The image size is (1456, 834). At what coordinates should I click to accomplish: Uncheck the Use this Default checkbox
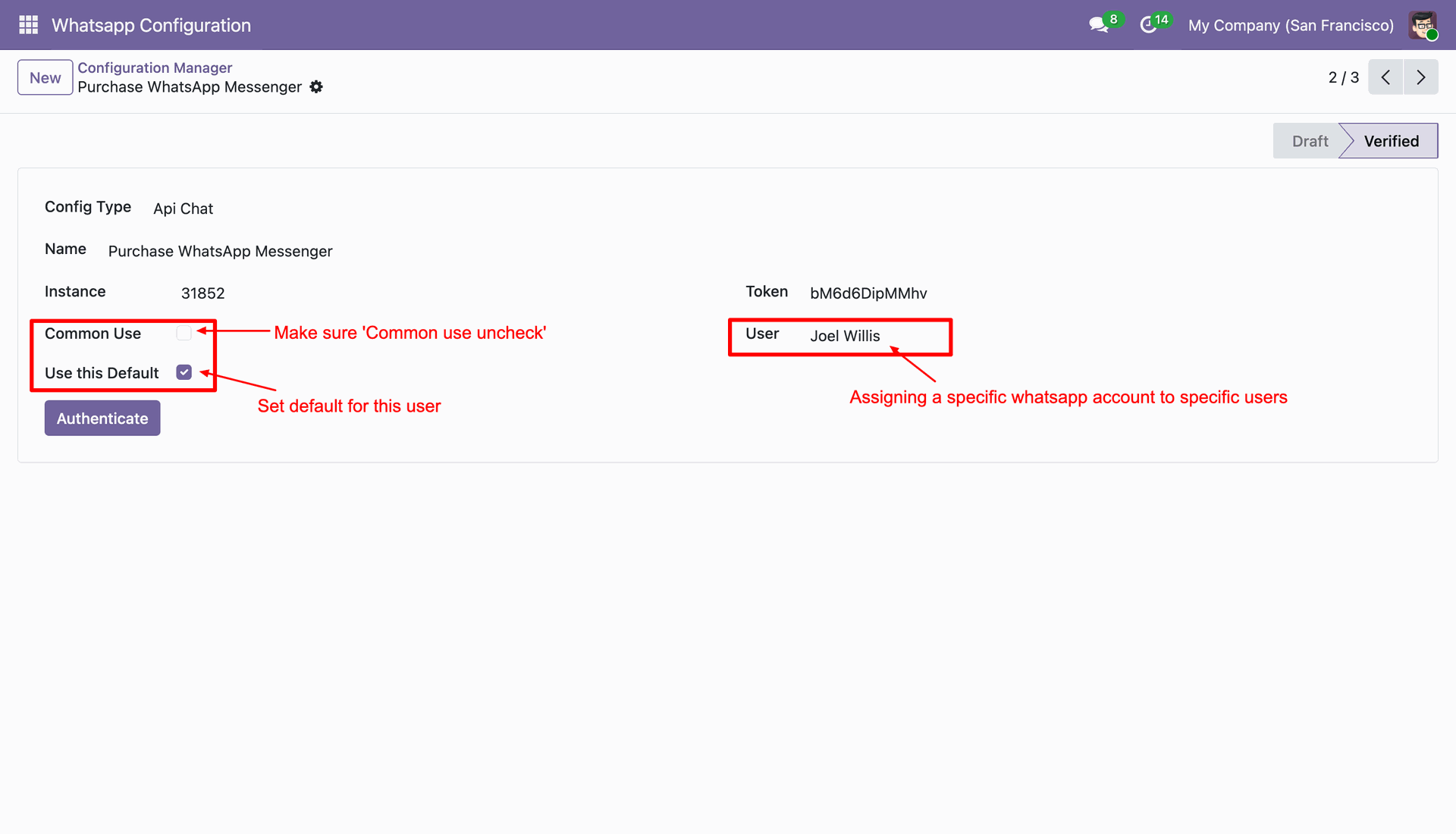tap(184, 372)
